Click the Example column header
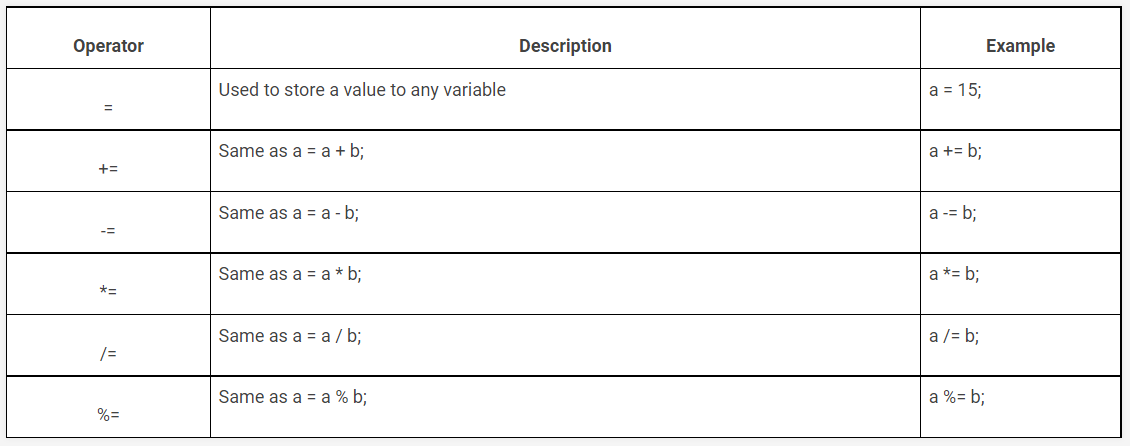Viewport: 1130px width, 446px height. [x=1020, y=46]
